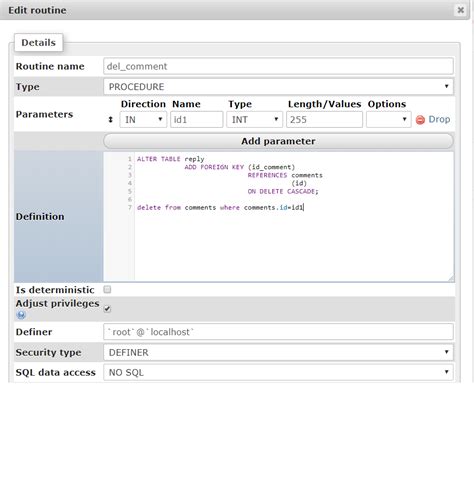Click the ALTER TABLE reply line in editor
The width and height of the screenshot is (474, 478).
tap(170, 159)
